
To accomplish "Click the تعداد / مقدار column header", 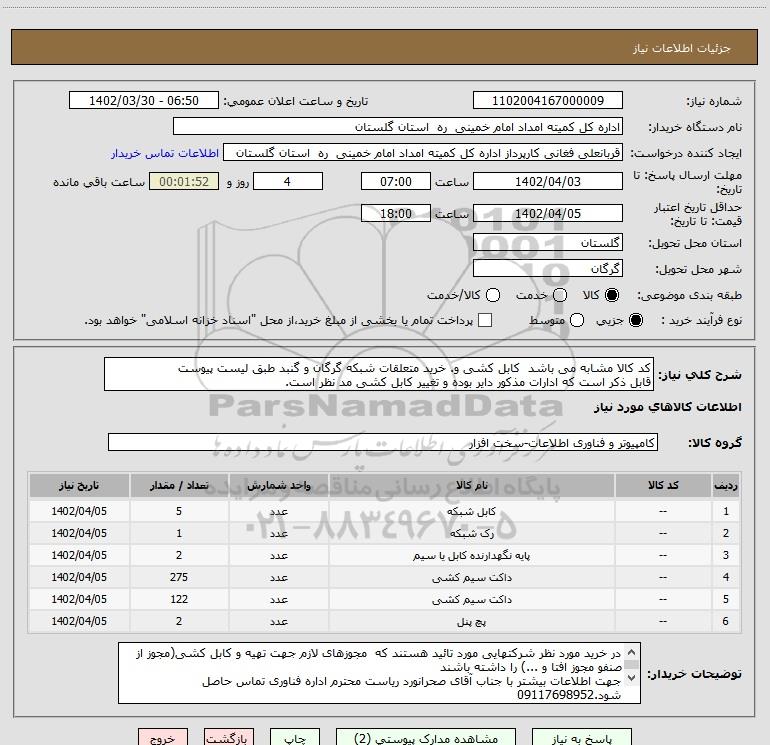I will [179, 485].
